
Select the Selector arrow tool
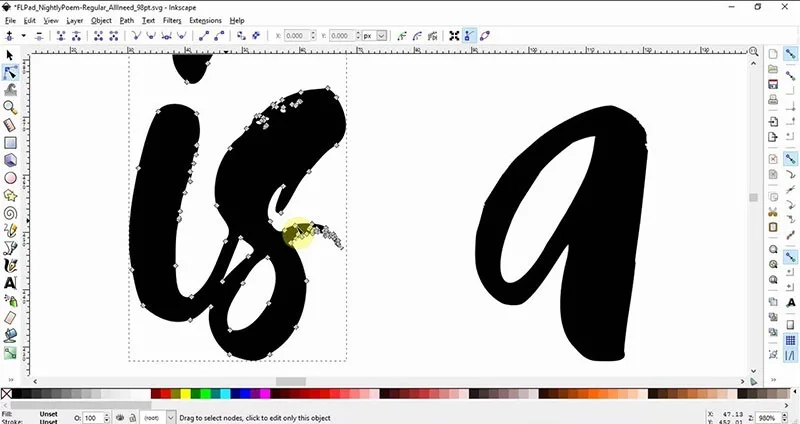[10, 55]
